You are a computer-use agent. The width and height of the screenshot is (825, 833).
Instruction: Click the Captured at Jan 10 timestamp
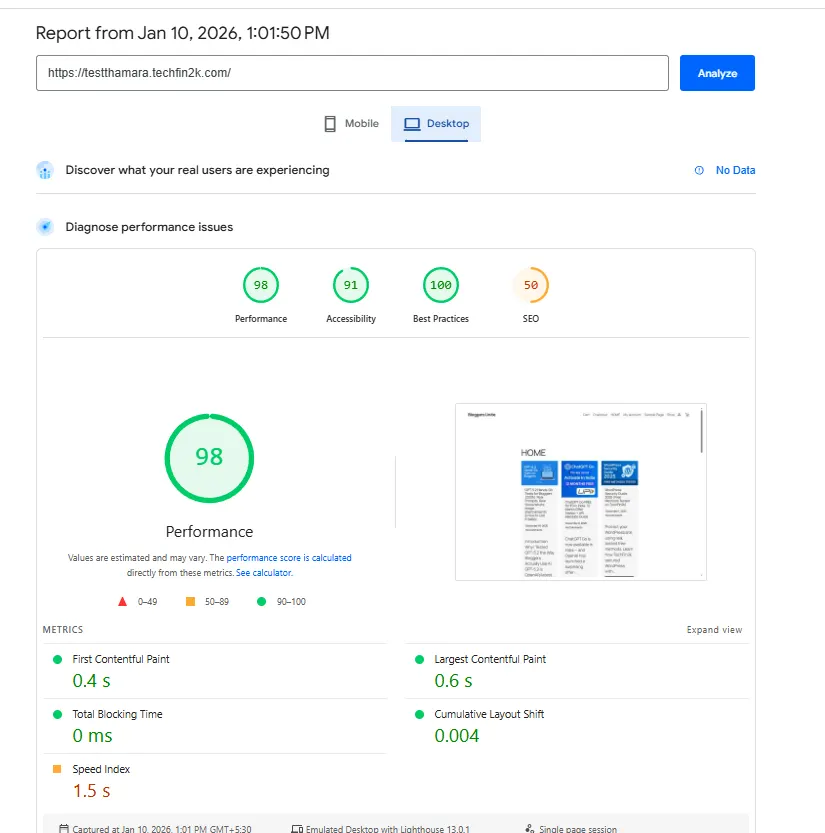click(x=161, y=828)
